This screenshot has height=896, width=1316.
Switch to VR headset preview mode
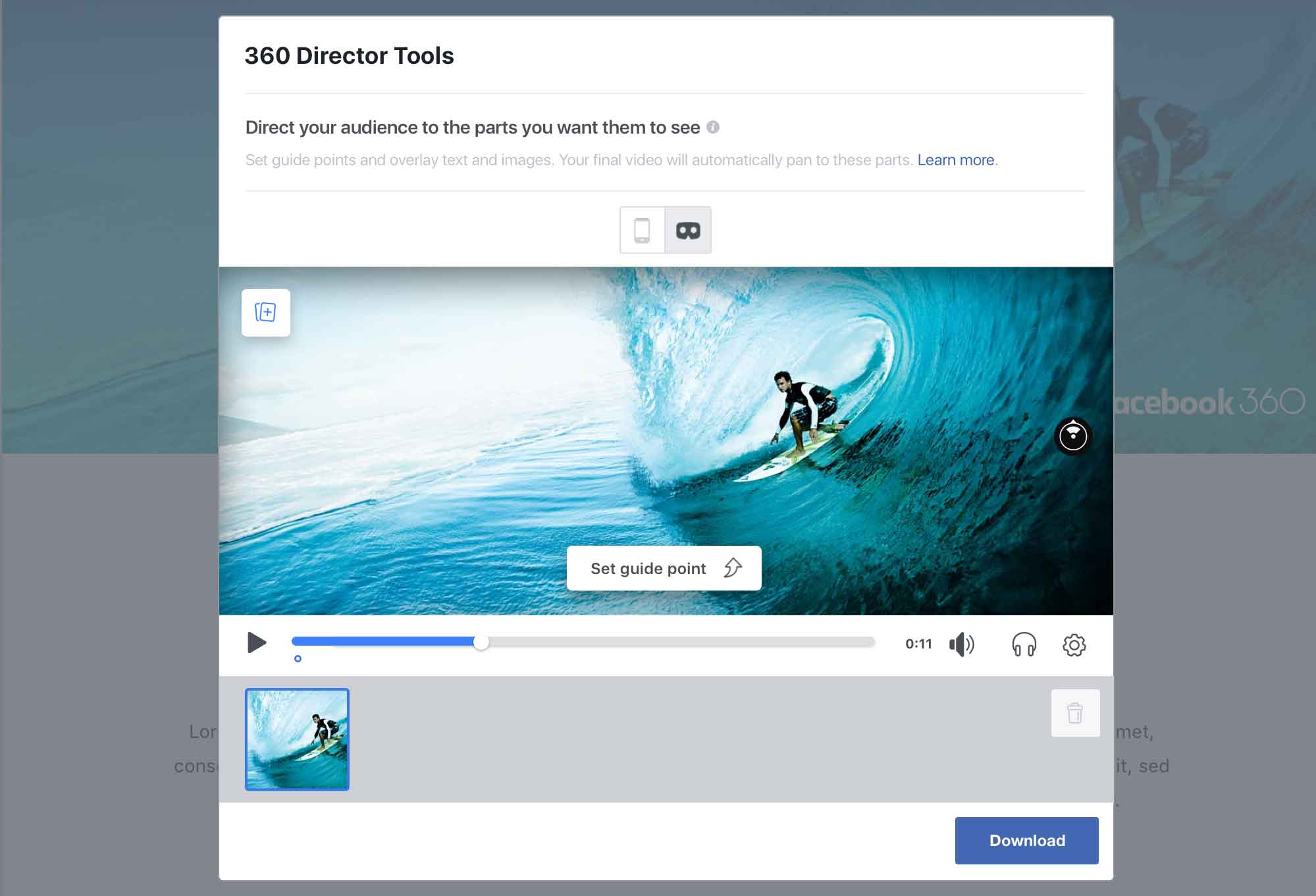click(688, 230)
